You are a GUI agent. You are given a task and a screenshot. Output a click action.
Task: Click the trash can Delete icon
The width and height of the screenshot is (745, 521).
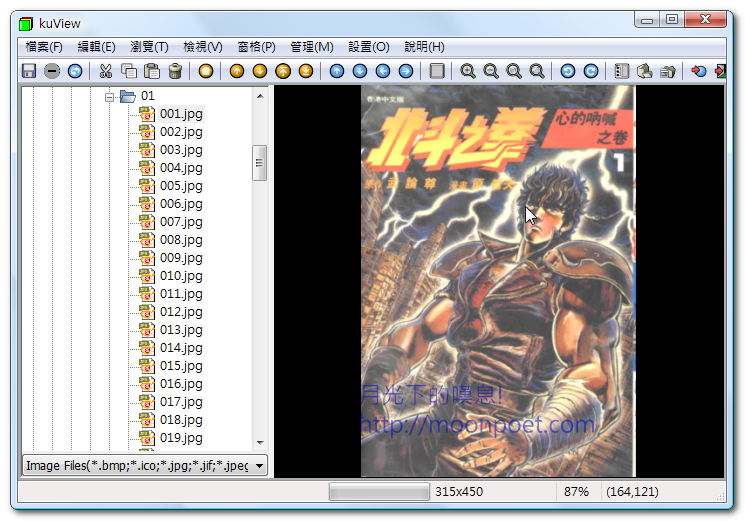pyautogui.click(x=175, y=71)
